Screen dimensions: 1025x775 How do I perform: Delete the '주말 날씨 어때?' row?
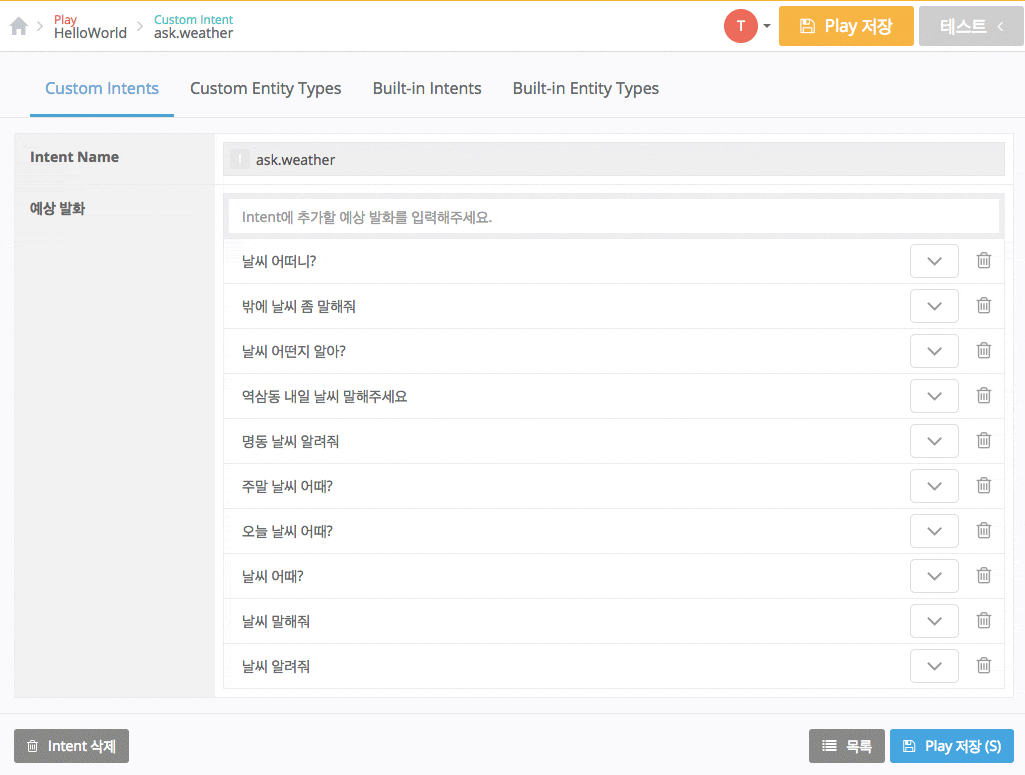(x=983, y=486)
